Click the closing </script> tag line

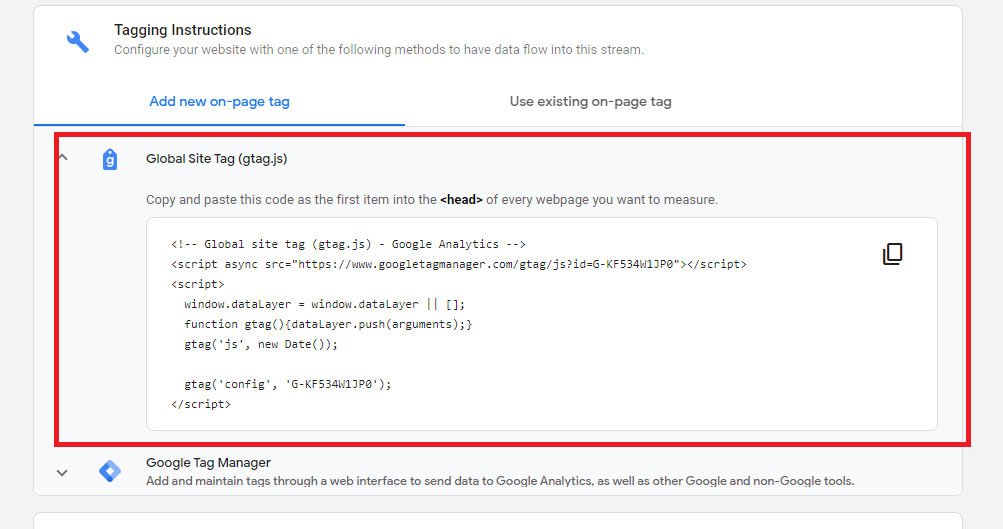point(201,404)
